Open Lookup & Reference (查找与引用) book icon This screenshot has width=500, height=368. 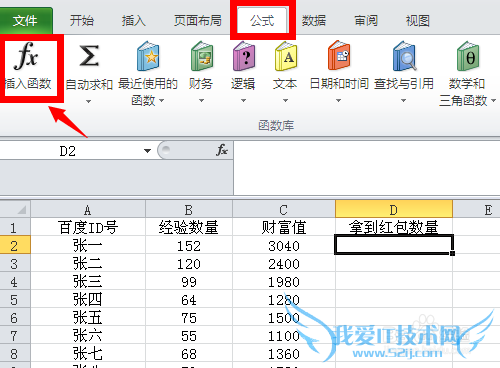[404, 56]
